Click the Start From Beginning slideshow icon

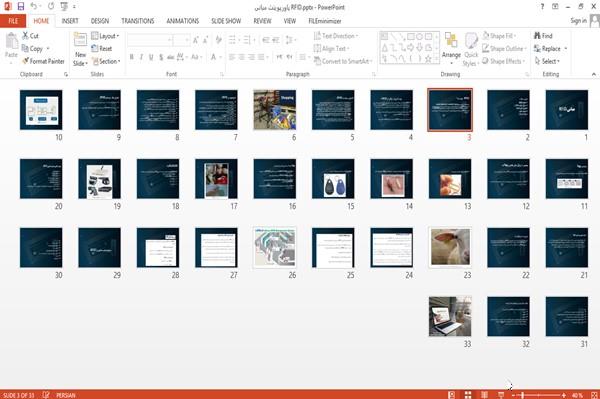click(x=64, y=6)
